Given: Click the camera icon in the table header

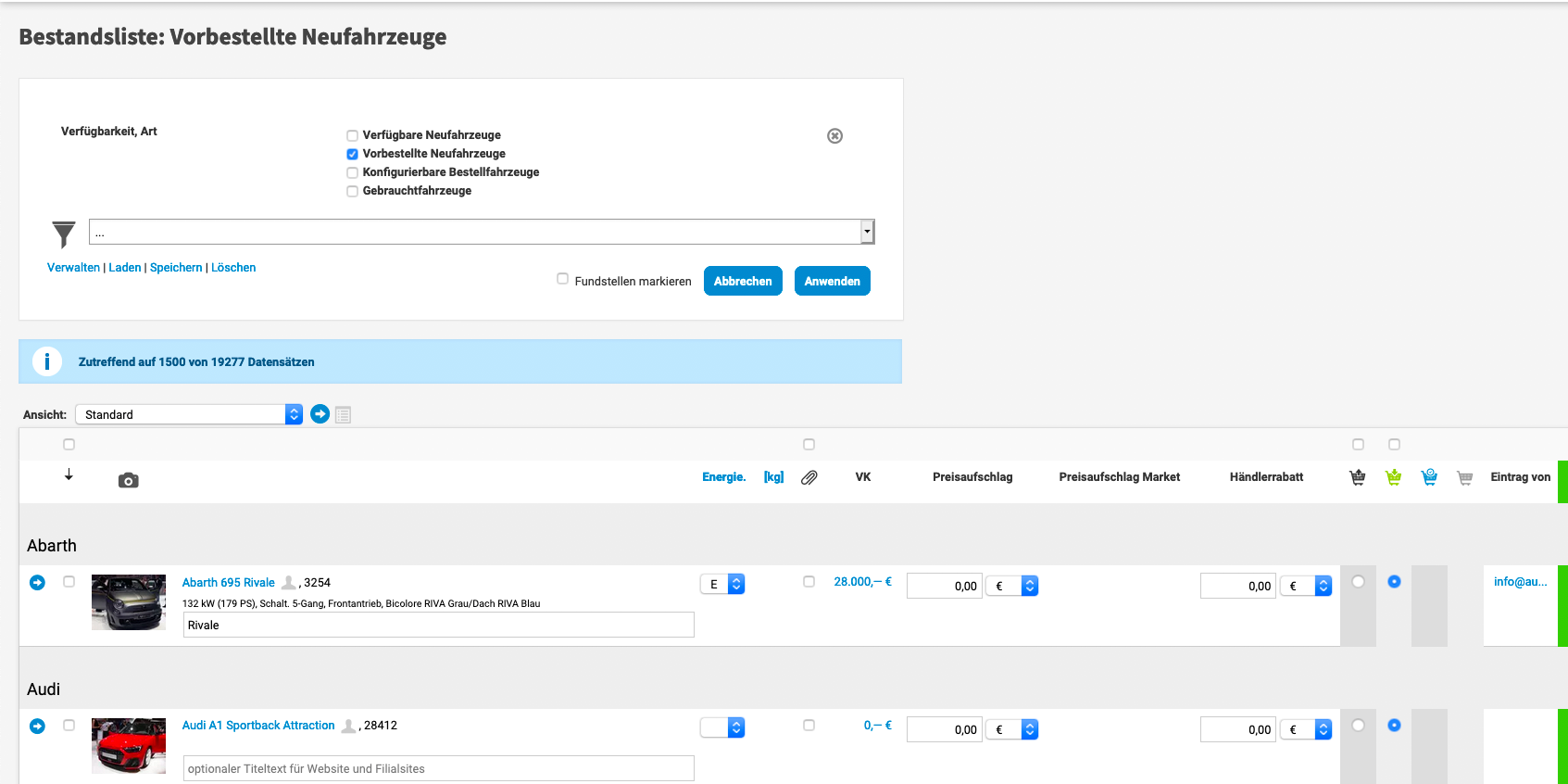Looking at the screenshot, I should pyautogui.click(x=128, y=480).
